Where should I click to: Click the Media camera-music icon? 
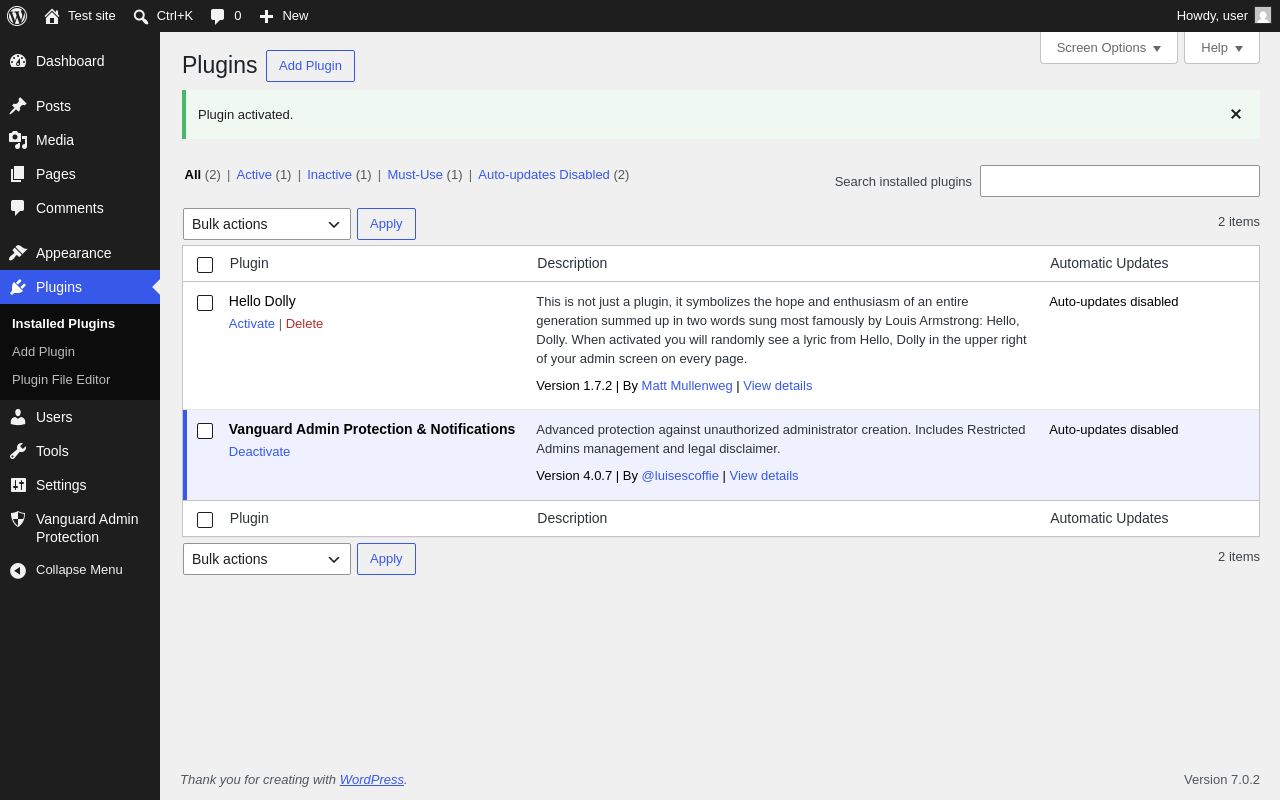[18, 140]
